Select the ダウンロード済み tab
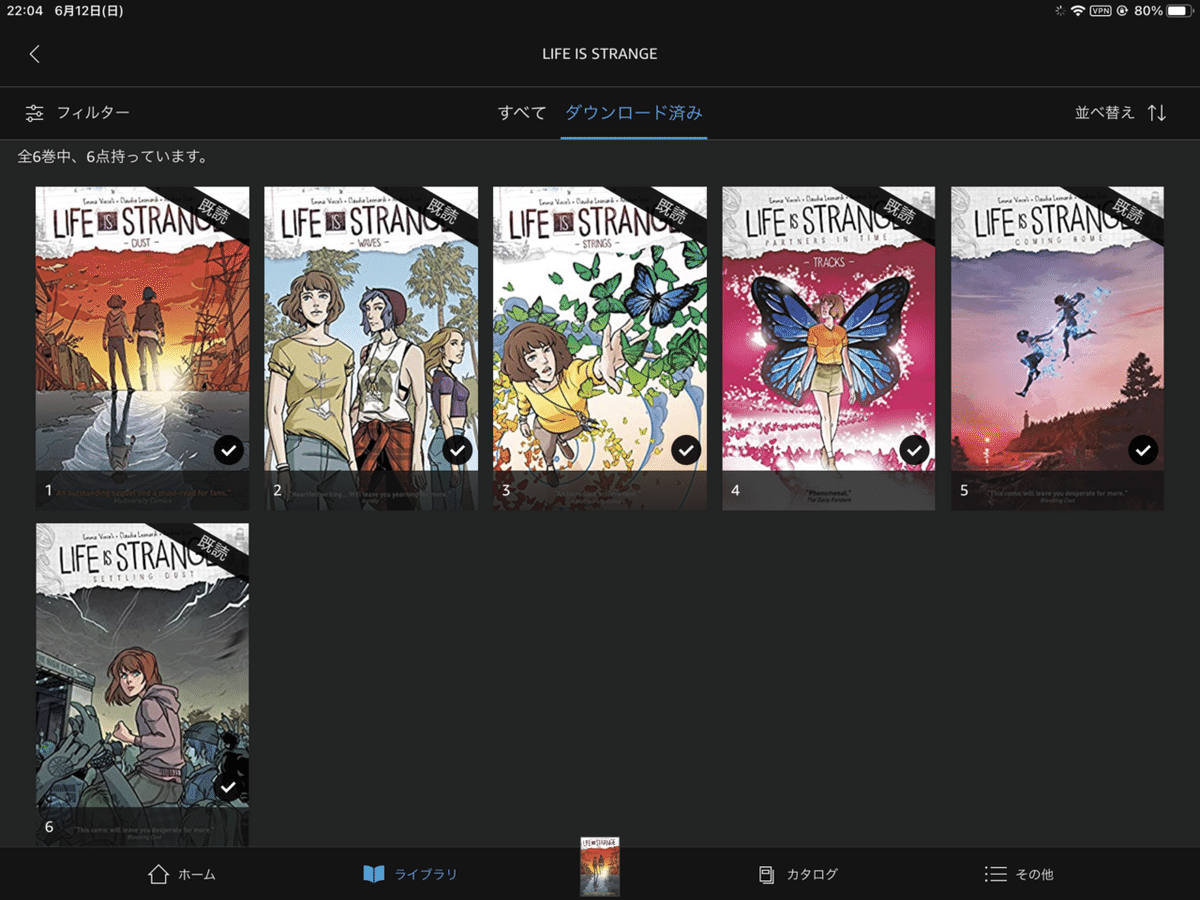This screenshot has width=1200, height=900. click(x=634, y=113)
